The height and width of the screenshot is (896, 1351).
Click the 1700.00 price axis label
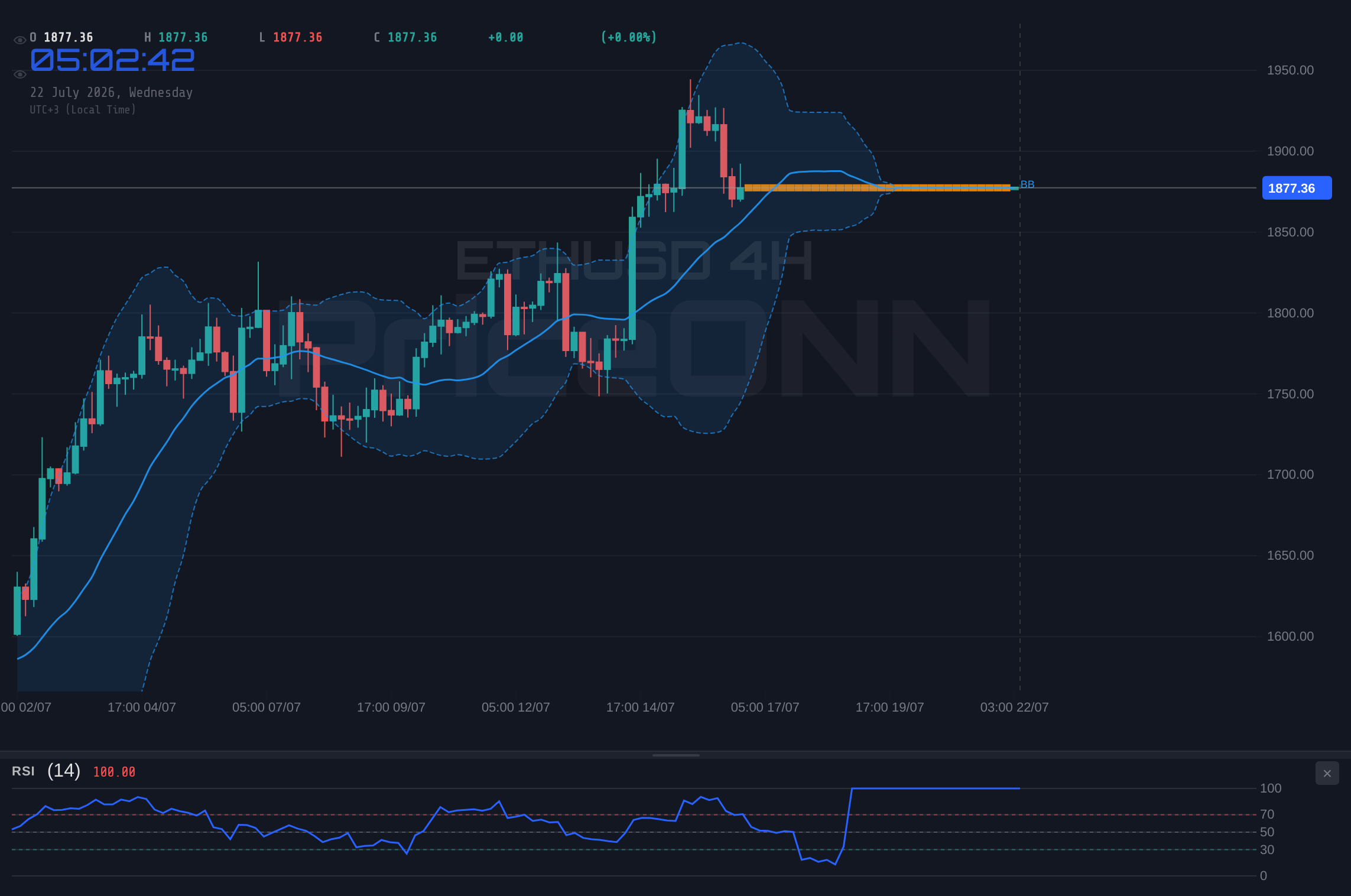click(x=1290, y=475)
